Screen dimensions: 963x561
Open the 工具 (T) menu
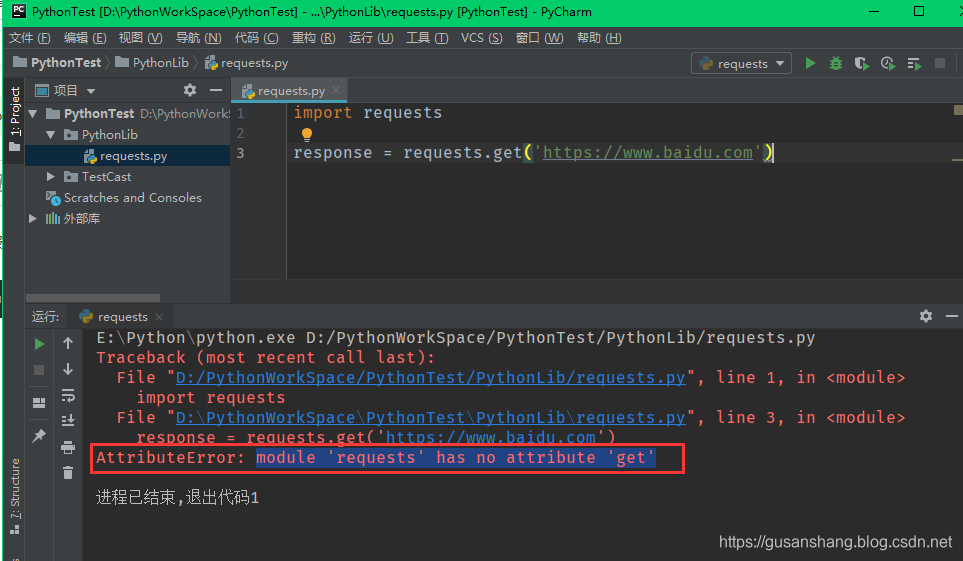[x=427, y=38]
